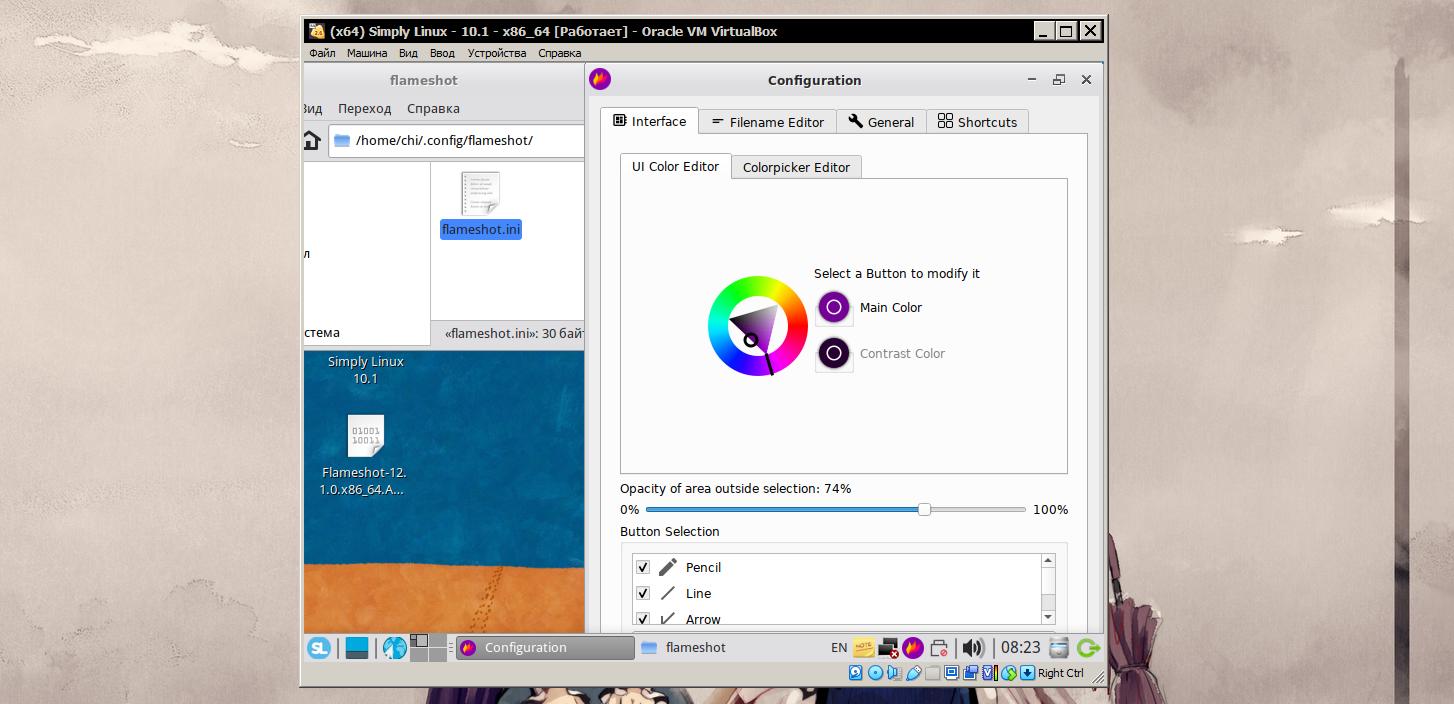The image size is (1454, 704).
Task: Click the flameshot.ini file name label
Action: pyautogui.click(x=481, y=229)
